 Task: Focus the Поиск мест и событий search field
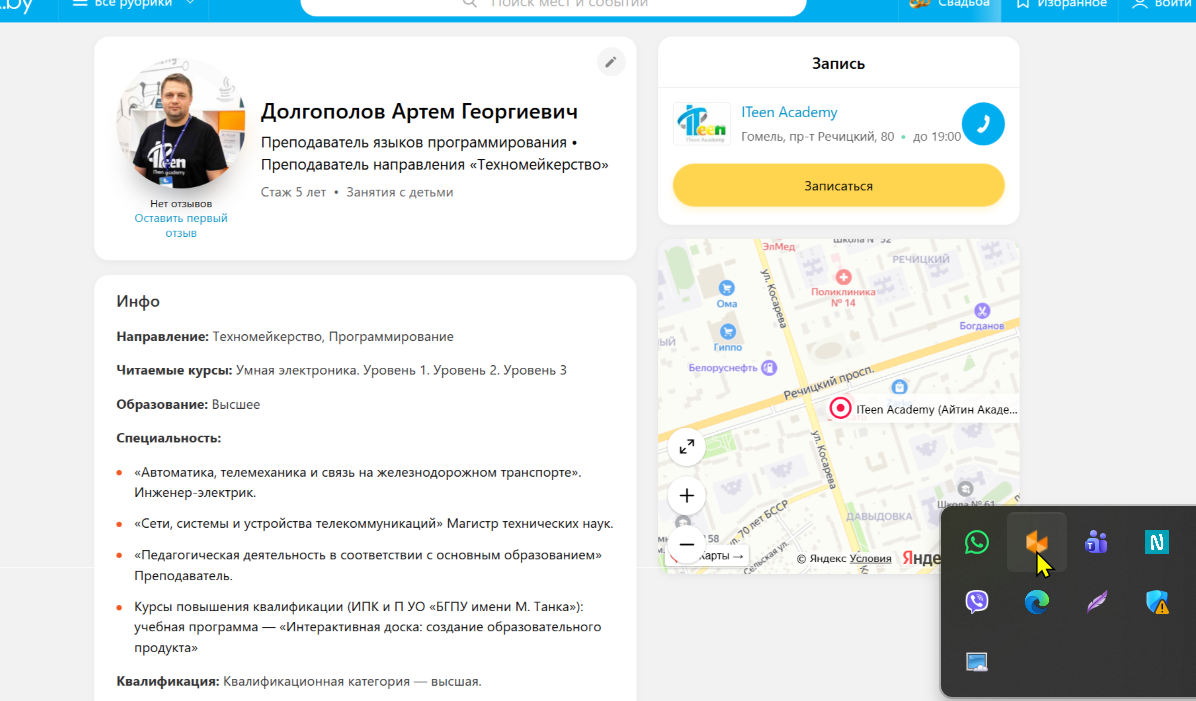click(x=553, y=5)
